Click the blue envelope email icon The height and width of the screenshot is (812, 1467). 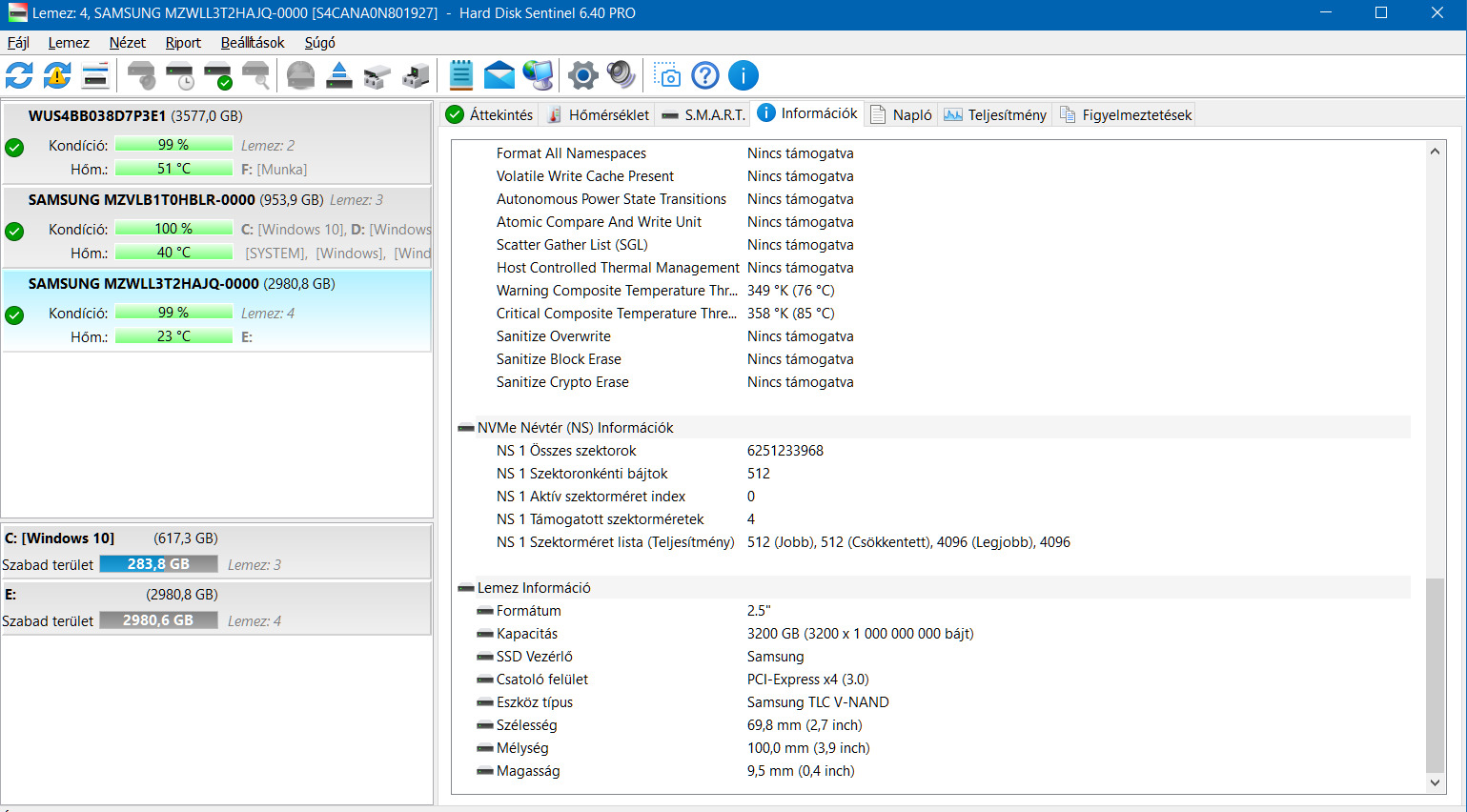(x=499, y=75)
